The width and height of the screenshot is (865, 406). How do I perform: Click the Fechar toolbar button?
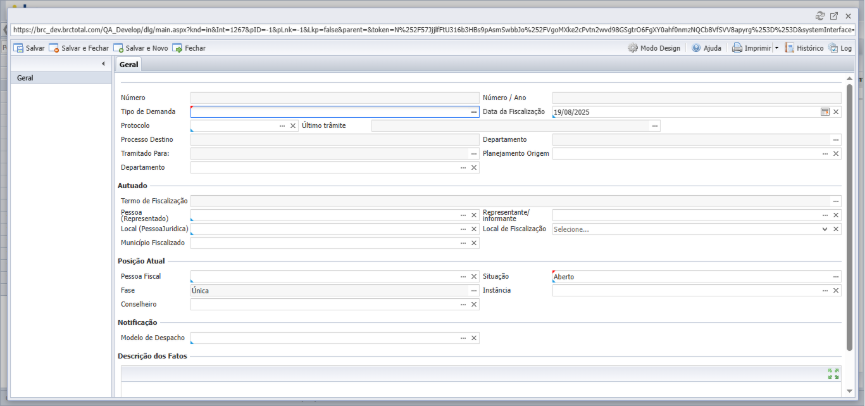coord(189,49)
